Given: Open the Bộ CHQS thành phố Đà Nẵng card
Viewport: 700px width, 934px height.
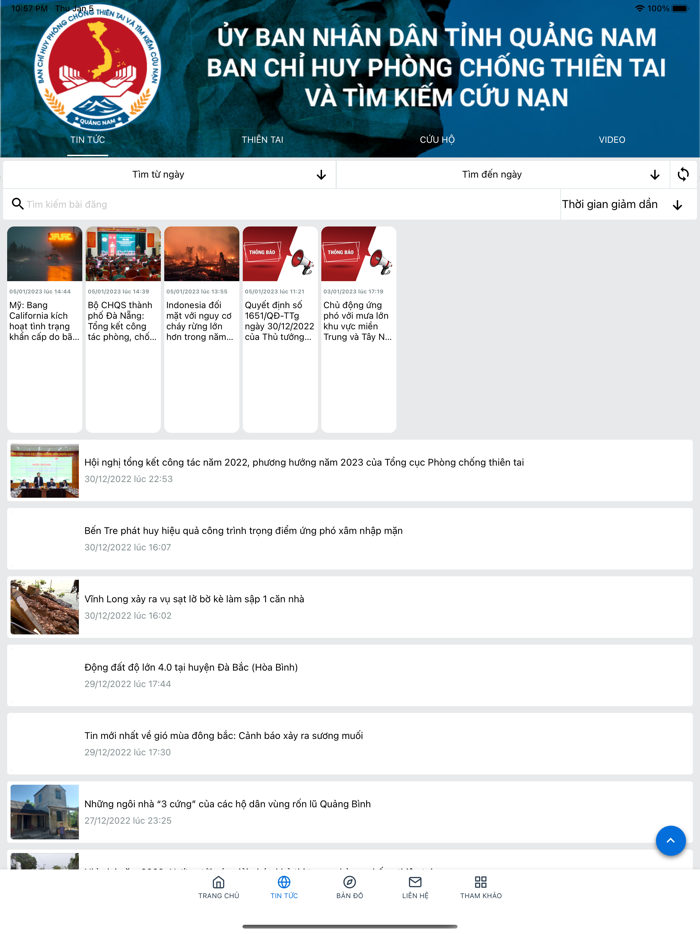Looking at the screenshot, I should click(123, 329).
